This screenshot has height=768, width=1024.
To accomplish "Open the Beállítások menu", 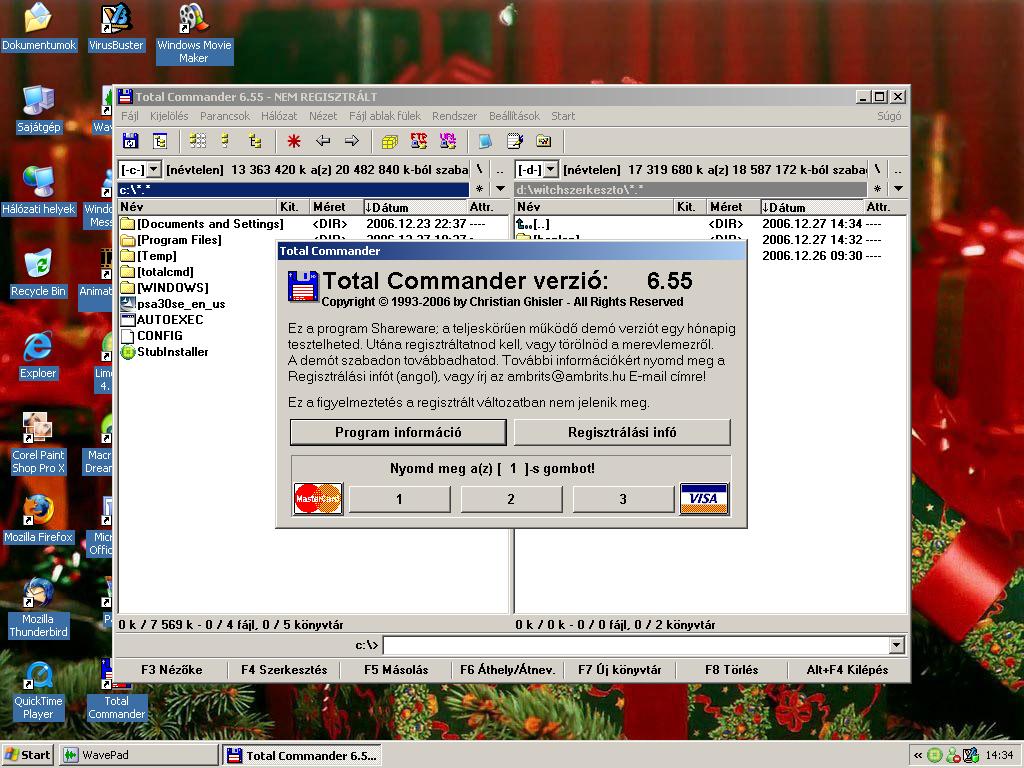I will pos(514,116).
